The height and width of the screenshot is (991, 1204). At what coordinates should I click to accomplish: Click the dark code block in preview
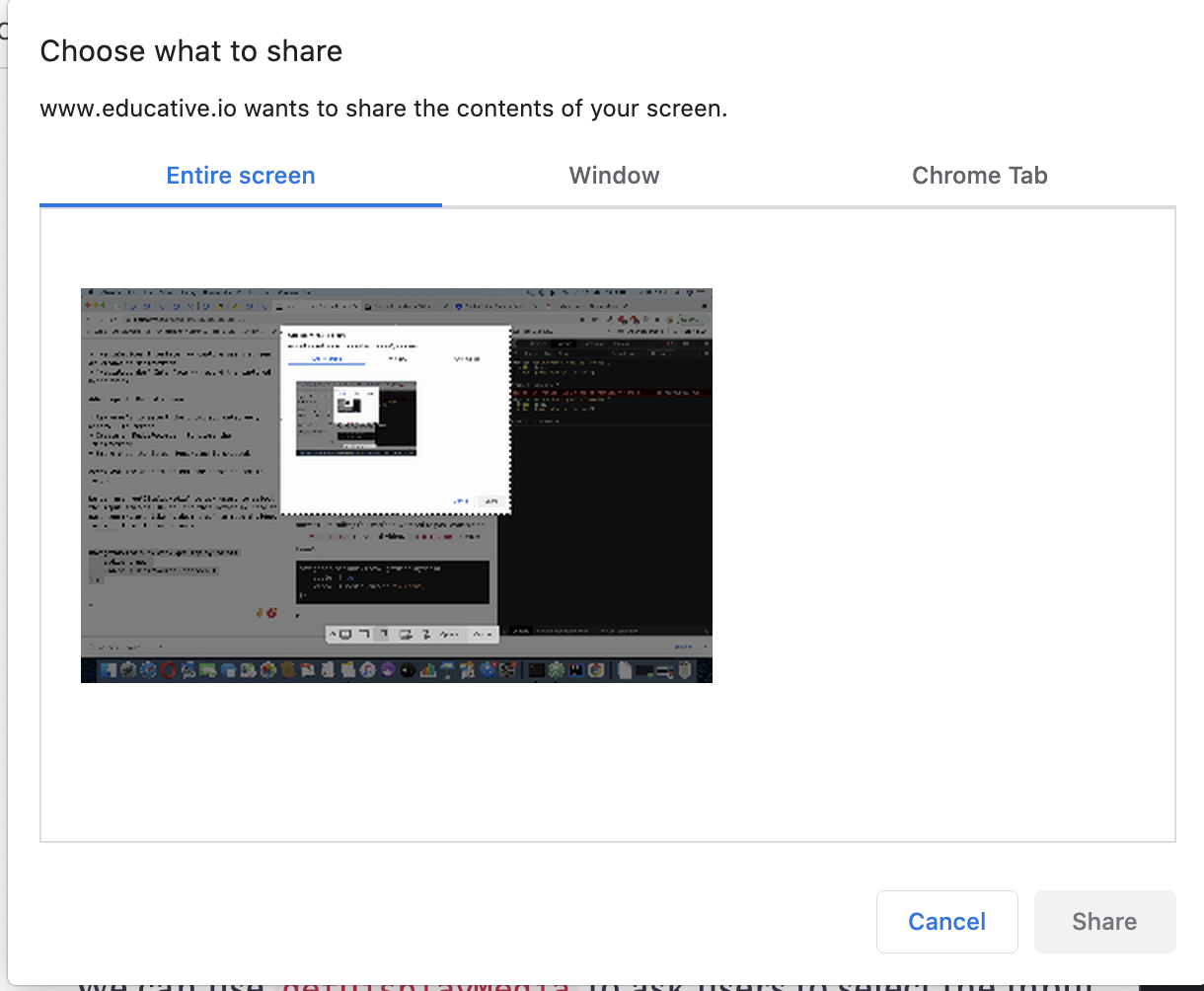tap(392, 581)
